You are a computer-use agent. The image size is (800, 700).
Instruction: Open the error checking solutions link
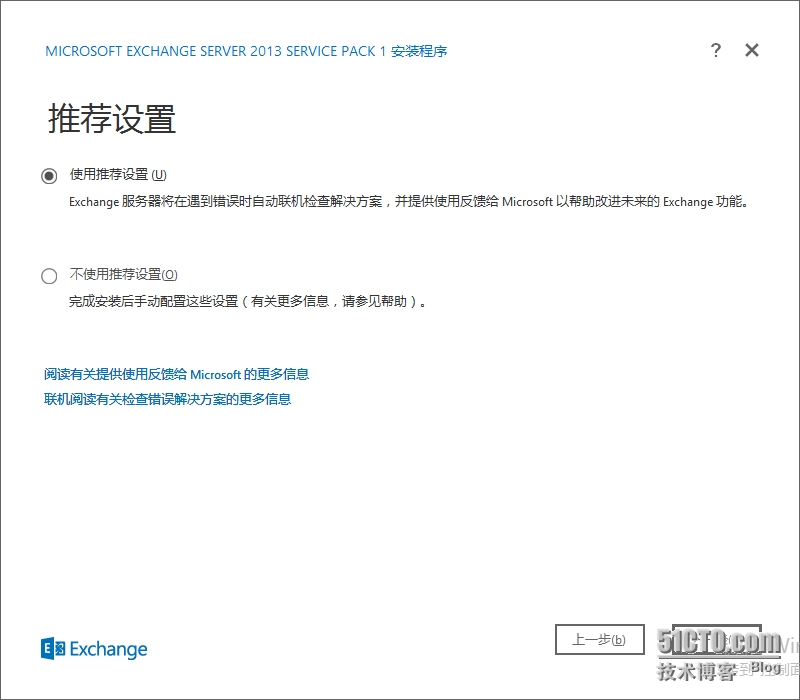click(x=166, y=398)
